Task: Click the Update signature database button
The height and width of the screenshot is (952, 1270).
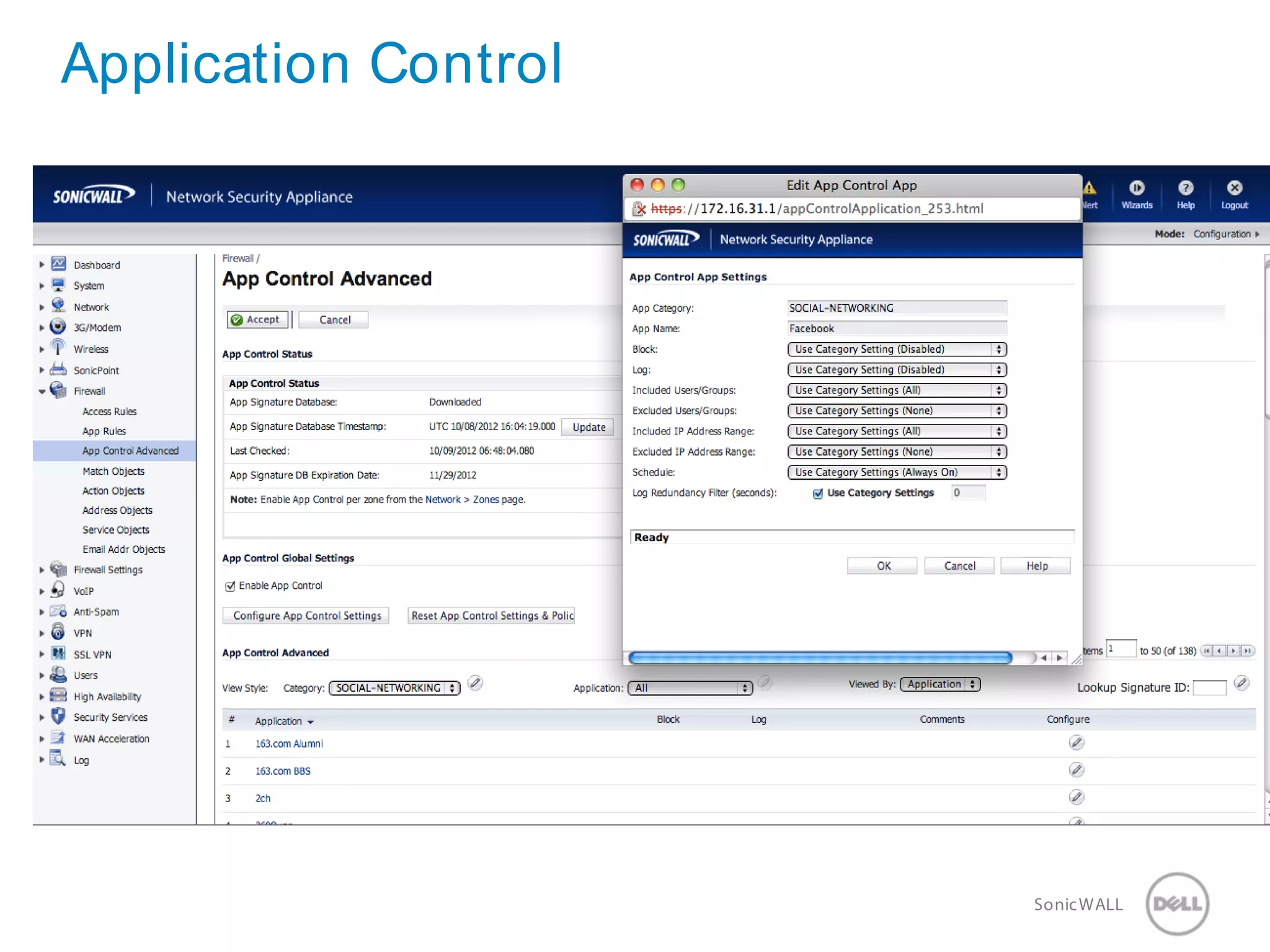Action: tap(588, 427)
